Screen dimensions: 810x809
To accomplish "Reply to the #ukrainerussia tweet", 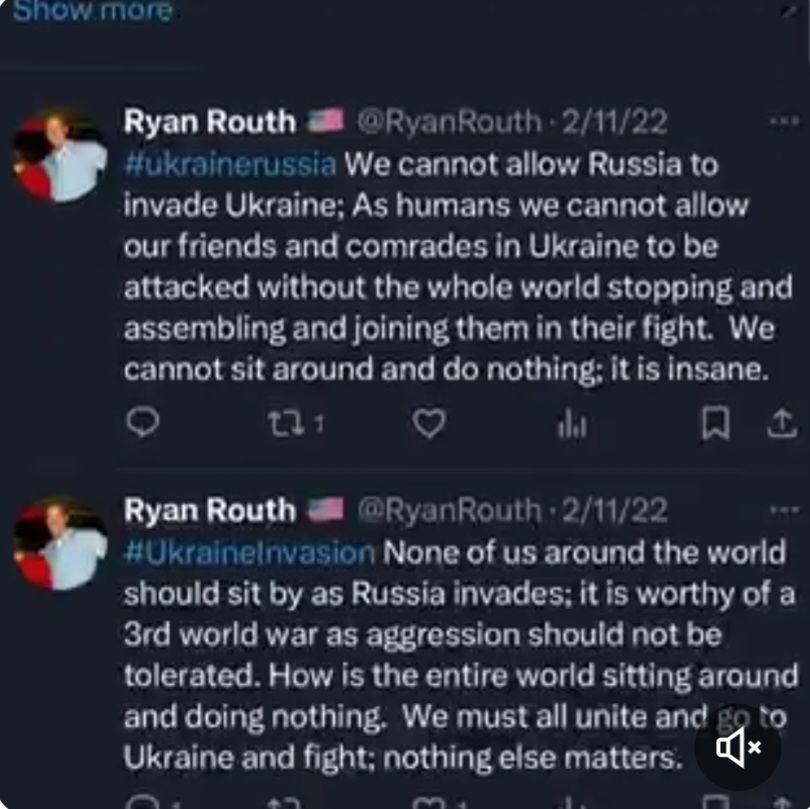I will (143, 425).
